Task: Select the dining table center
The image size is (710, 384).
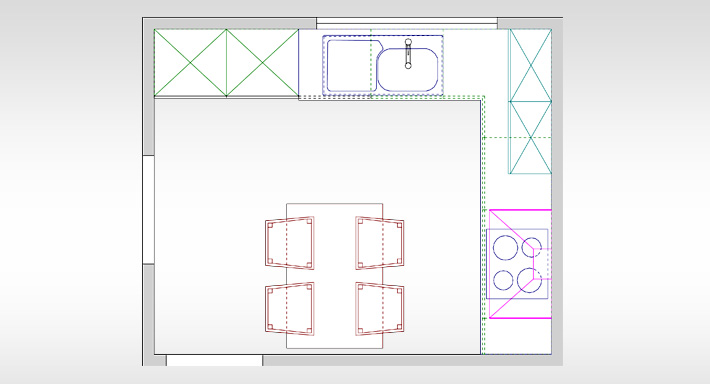Action: [x=335, y=276]
